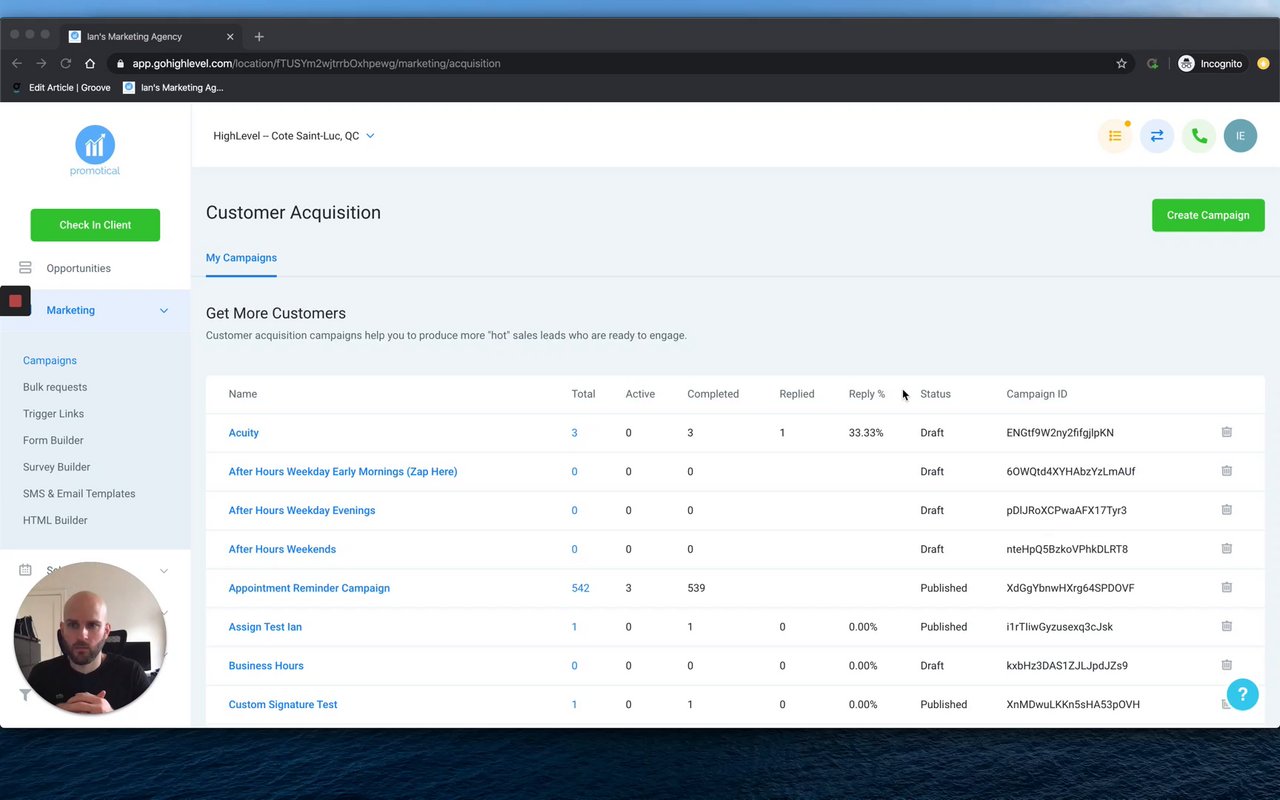This screenshot has width=1280, height=800.
Task: Click trash icon for Appointment Reminder Campaign
Action: tap(1227, 587)
